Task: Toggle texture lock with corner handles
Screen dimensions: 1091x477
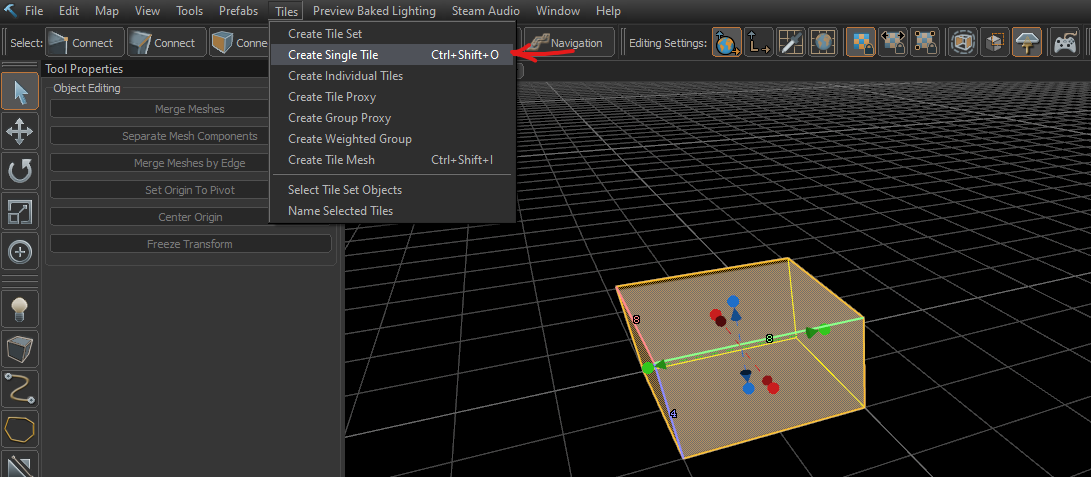Action: (x=925, y=42)
